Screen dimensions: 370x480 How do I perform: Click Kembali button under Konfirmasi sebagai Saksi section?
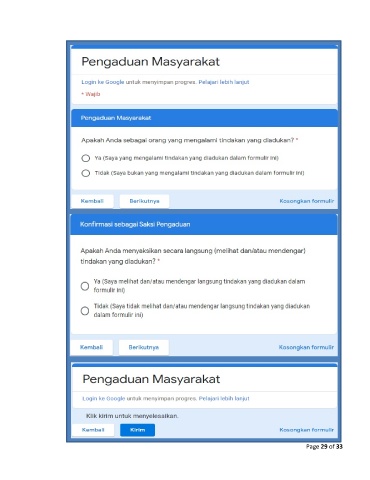click(91, 347)
